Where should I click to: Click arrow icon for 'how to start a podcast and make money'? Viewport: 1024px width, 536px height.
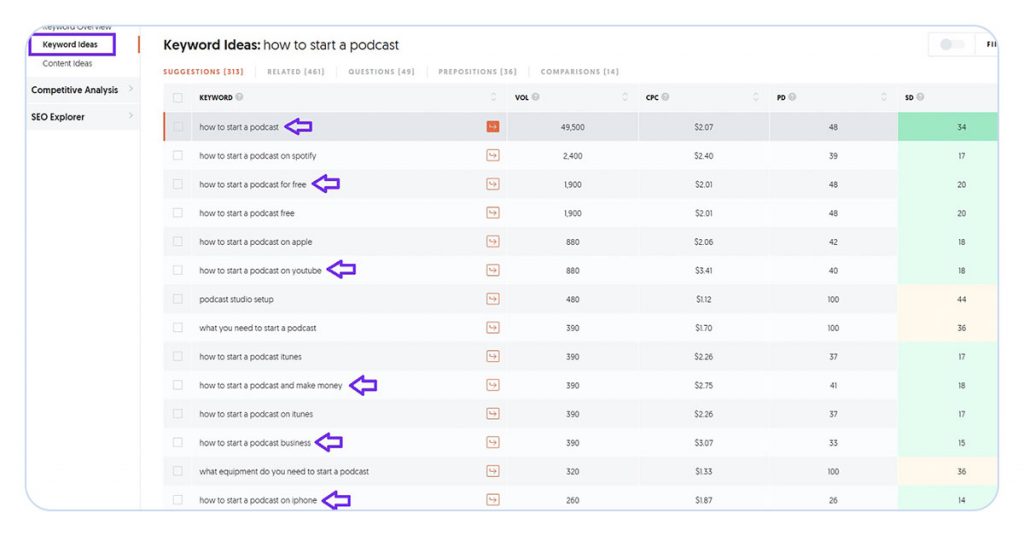click(x=493, y=385)
